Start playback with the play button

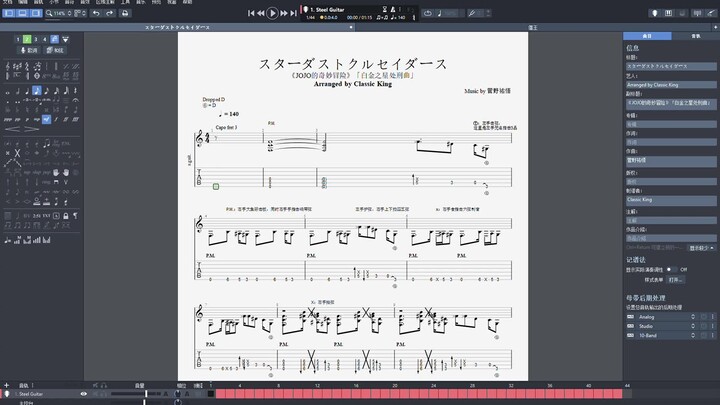272,13
